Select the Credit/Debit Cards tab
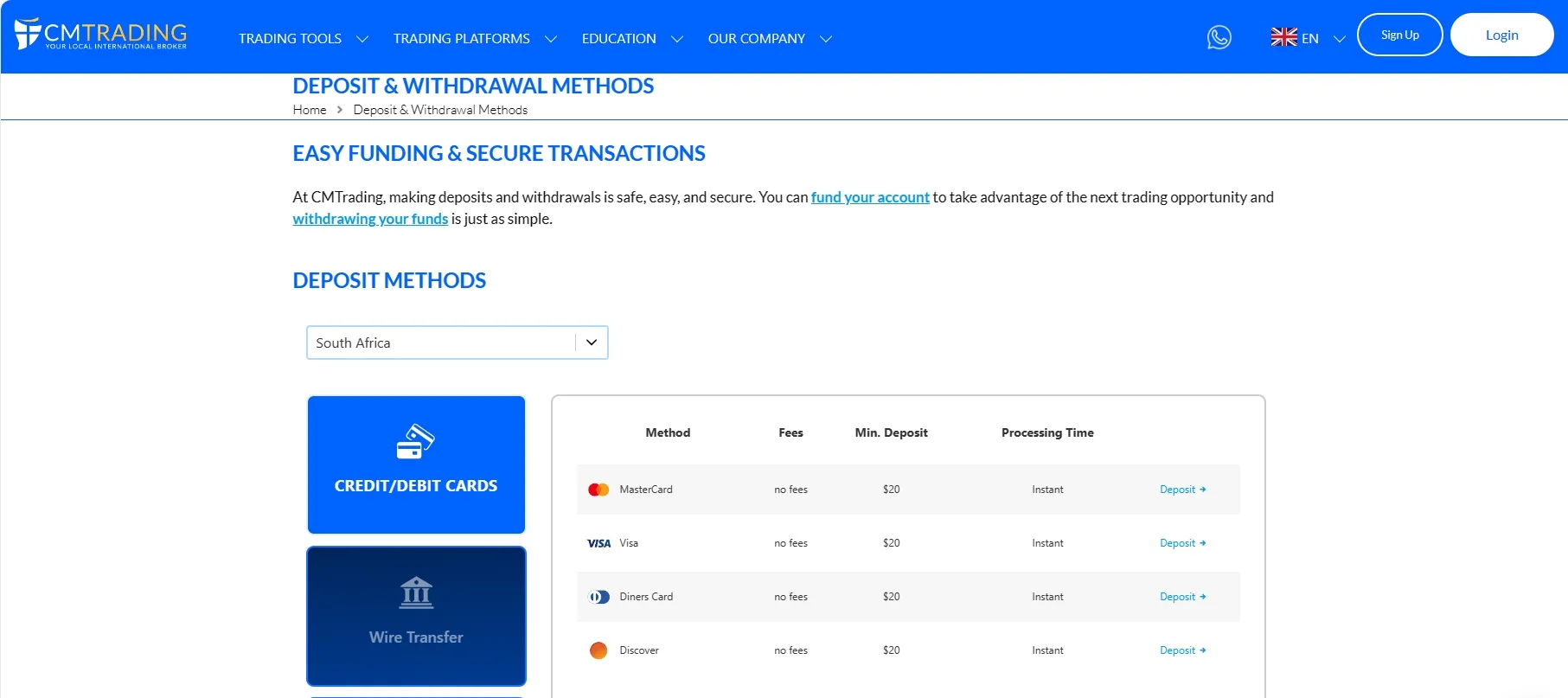 [x=416, y=464]
